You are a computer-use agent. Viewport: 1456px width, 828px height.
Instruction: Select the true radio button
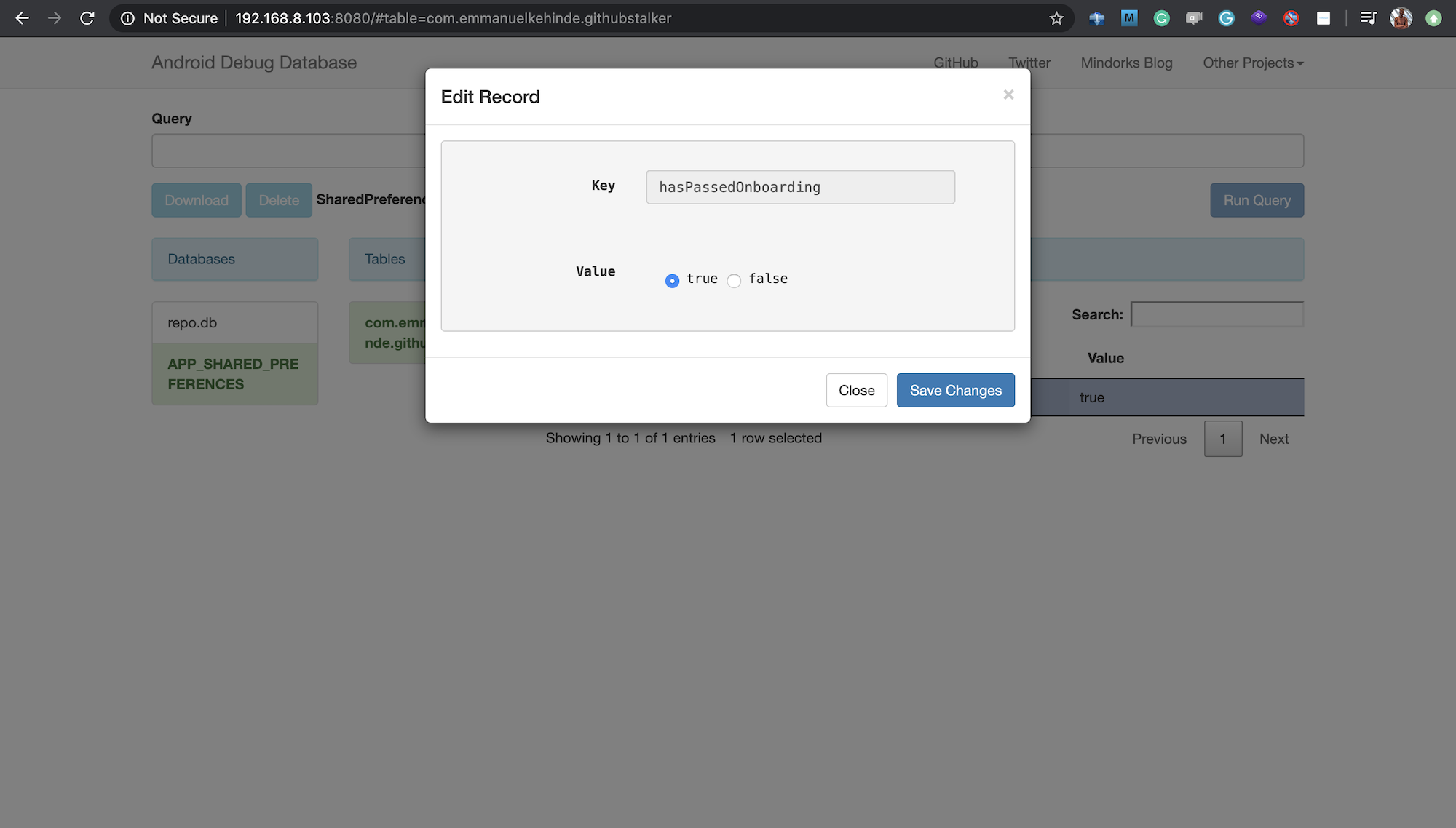(672, 280)
